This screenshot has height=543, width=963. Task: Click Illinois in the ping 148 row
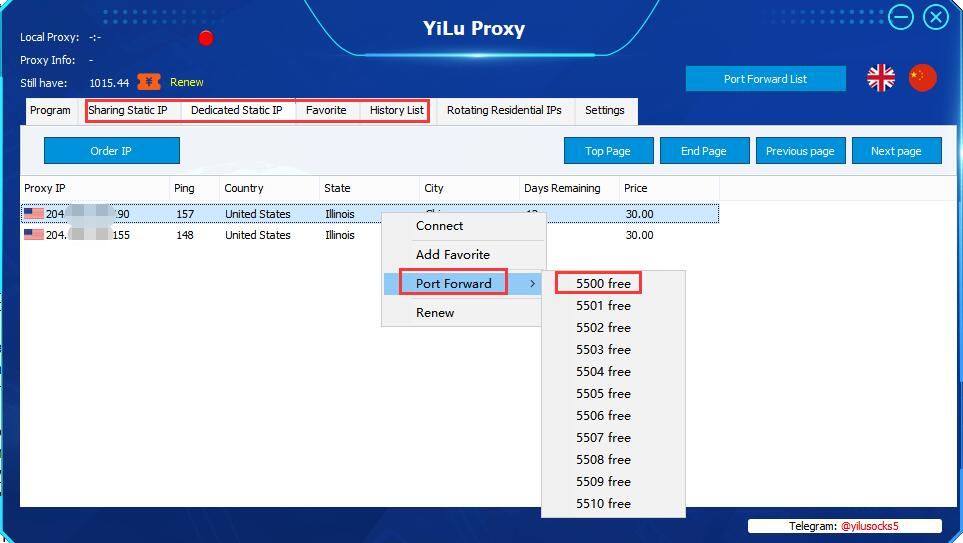click(x=340, y=235)
